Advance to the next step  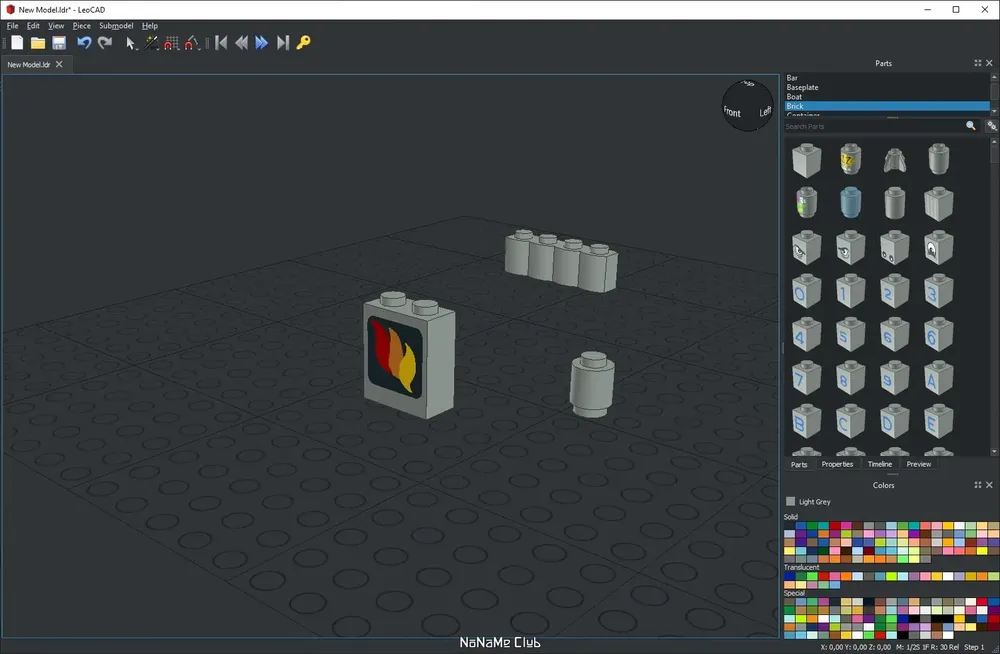pos(261,43)
